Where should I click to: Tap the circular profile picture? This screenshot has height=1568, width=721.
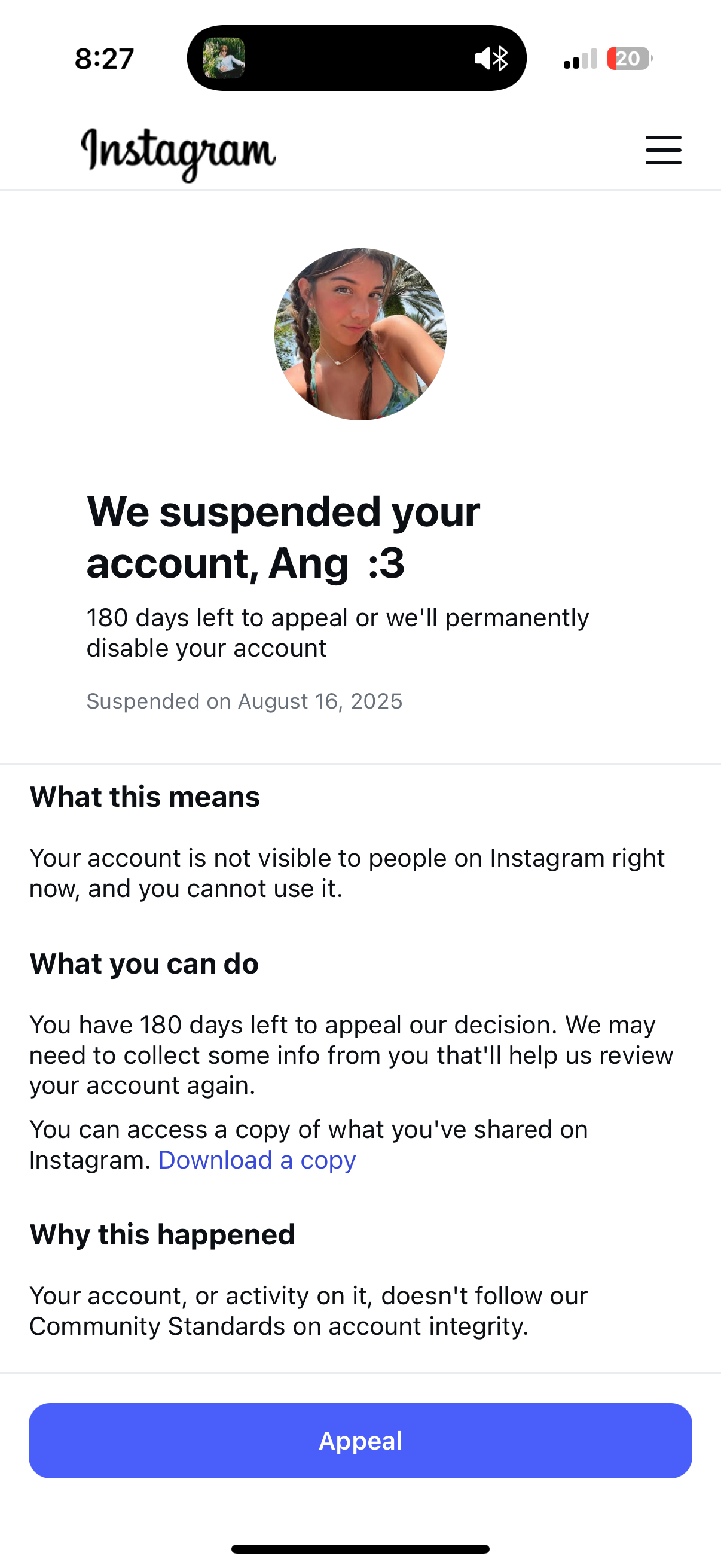point(360,334)
